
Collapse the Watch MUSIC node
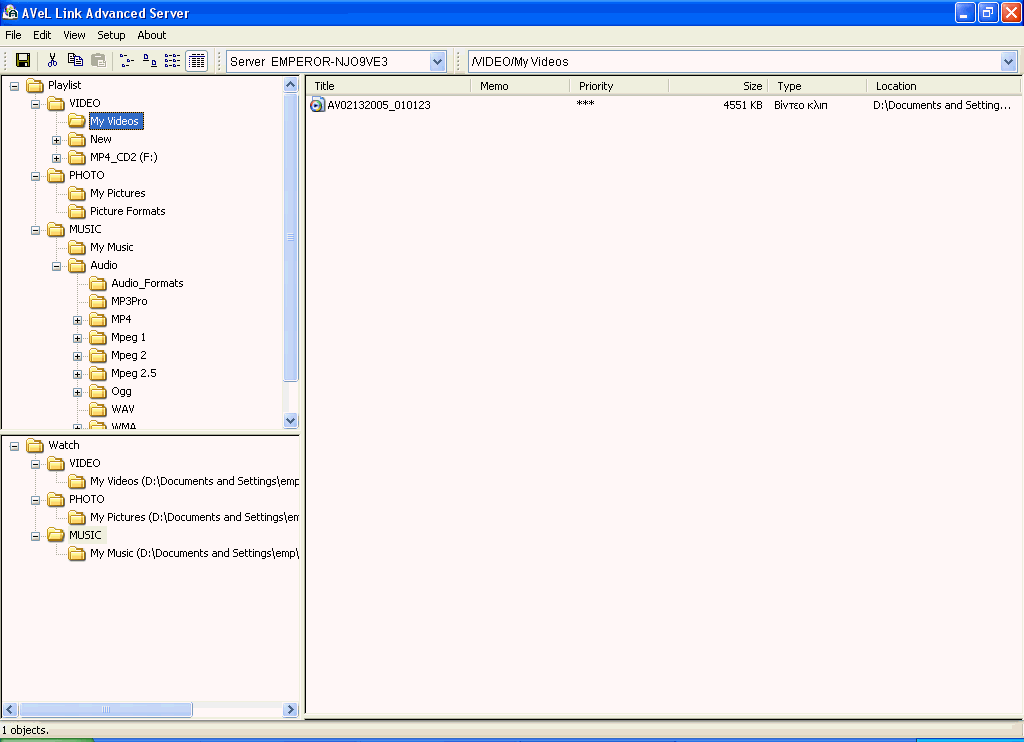[x=35, y=536]
